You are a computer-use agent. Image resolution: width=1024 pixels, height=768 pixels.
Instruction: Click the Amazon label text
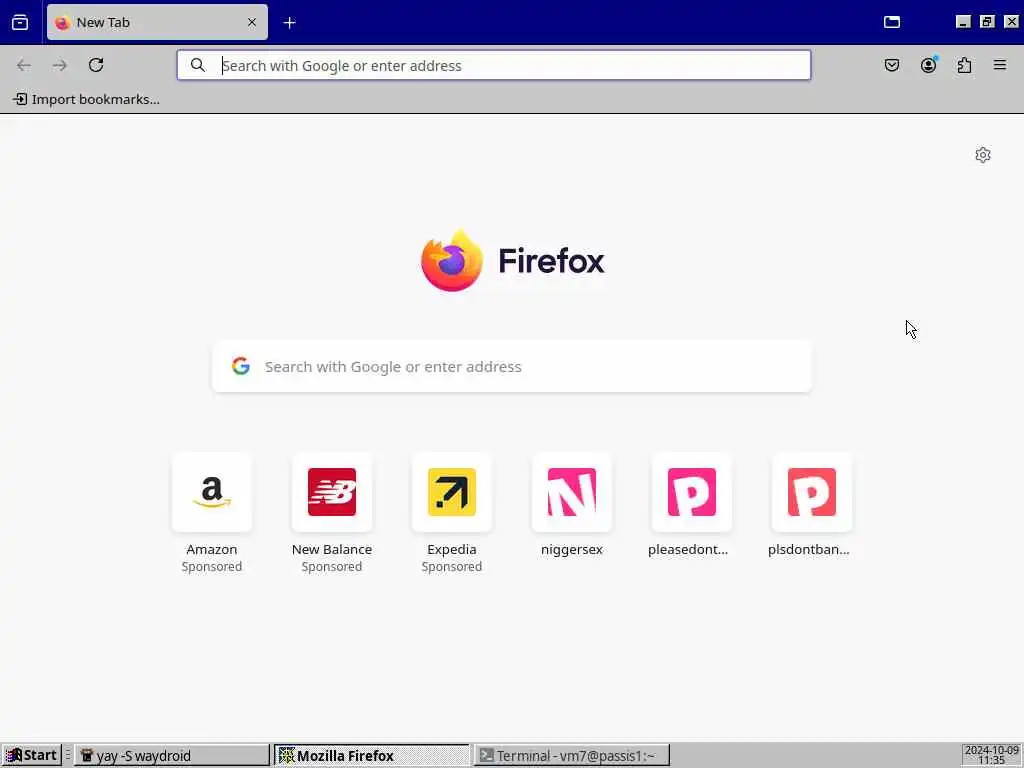[212, 549]
